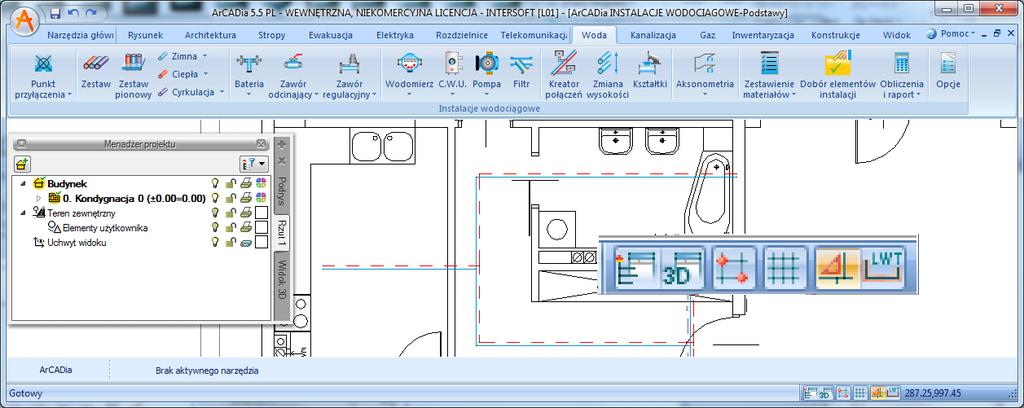
Task: Toggle visibility bulb for Kondygnacja 0
Action: (x=213, y=198)
